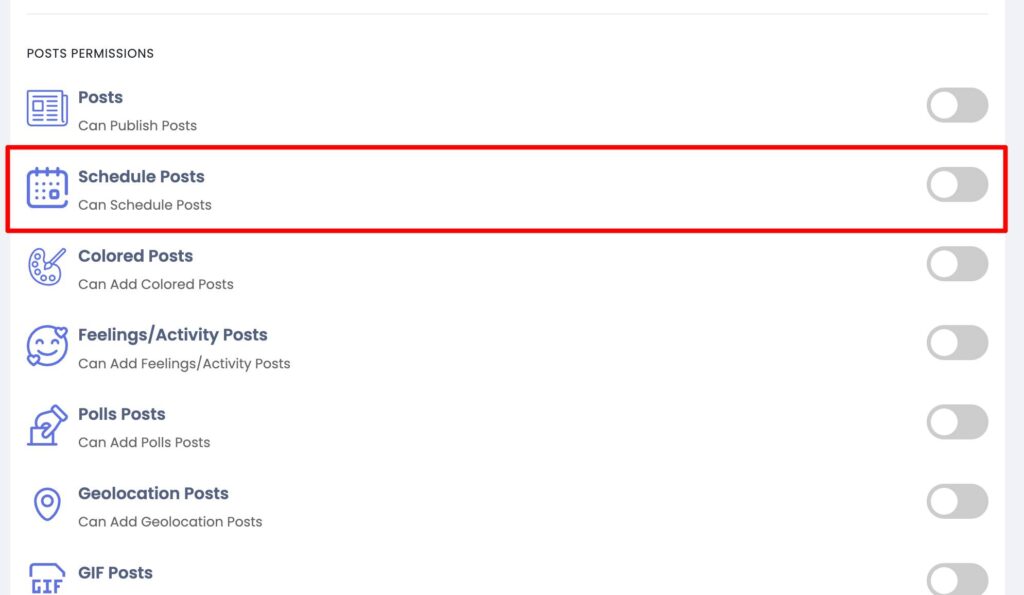Enable the GIF Posts toggle
1024x595 pixels.
point(957,579)
